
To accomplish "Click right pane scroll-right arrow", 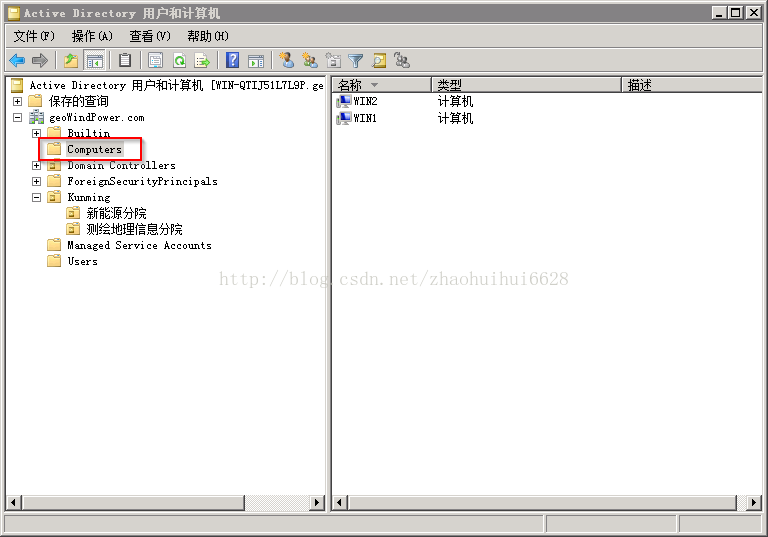I will click(x=754, y=502).
